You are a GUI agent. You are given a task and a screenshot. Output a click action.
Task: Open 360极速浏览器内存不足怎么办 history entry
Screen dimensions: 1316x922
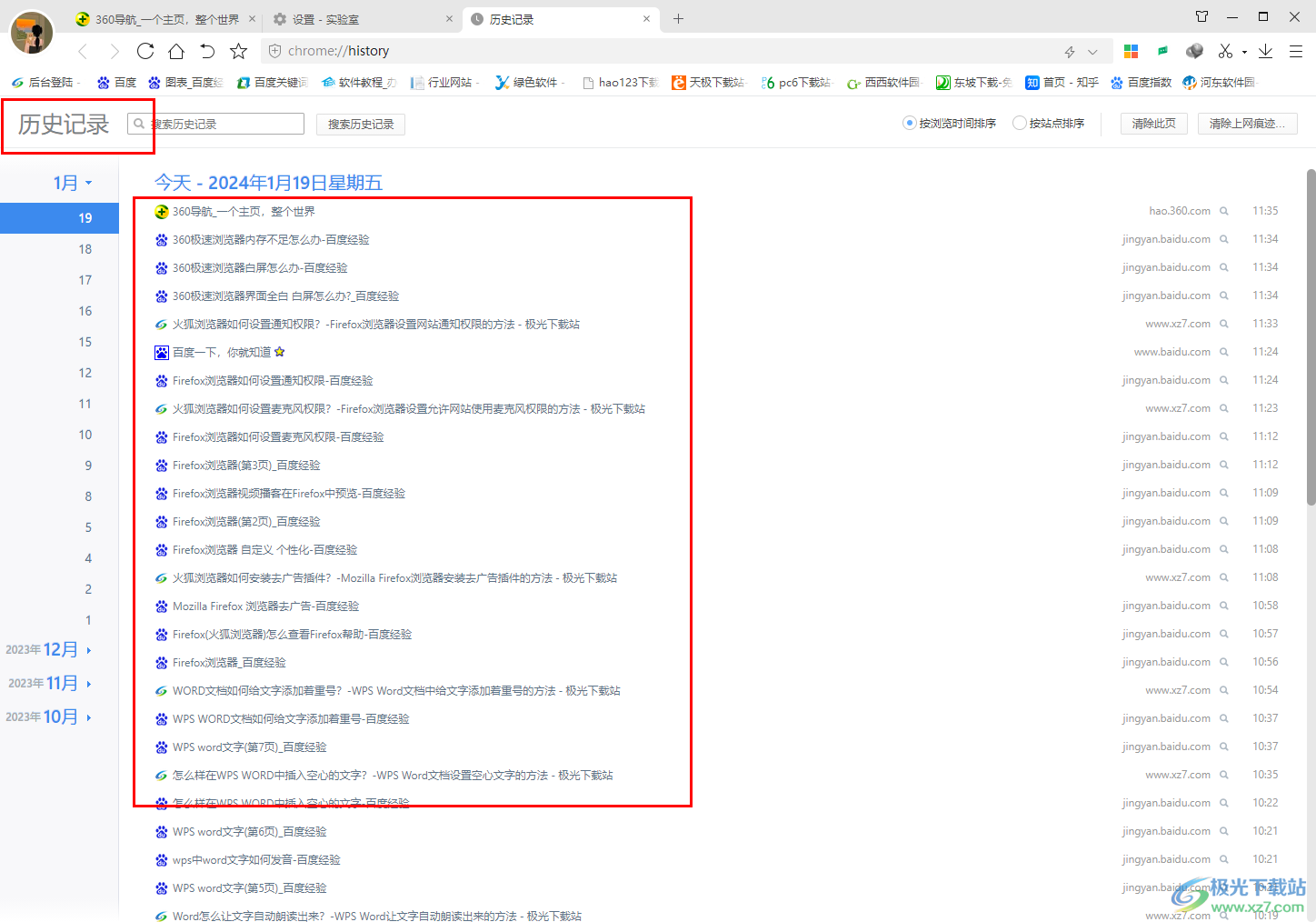[271, 239]
